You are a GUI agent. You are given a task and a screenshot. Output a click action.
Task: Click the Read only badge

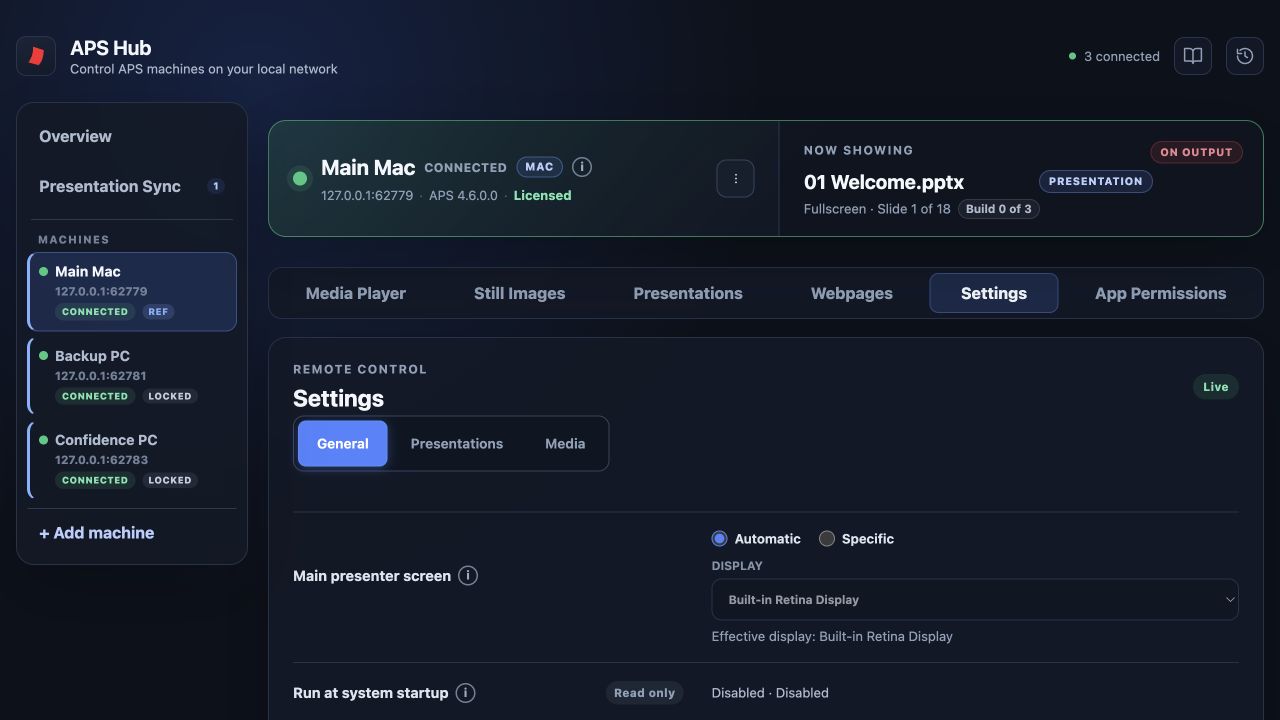pos(644,693)
